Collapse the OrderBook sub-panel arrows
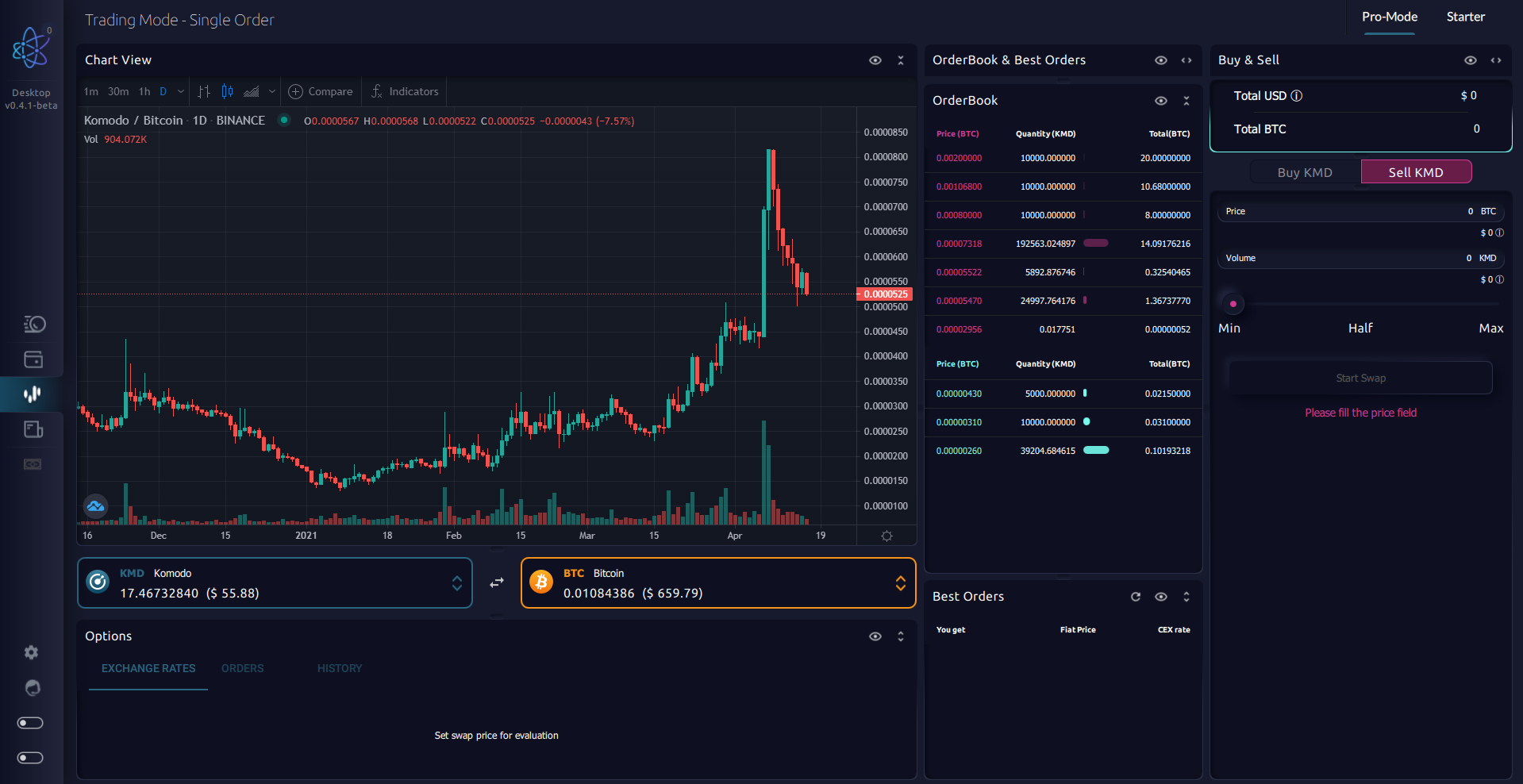 [x=1186, y=101]
